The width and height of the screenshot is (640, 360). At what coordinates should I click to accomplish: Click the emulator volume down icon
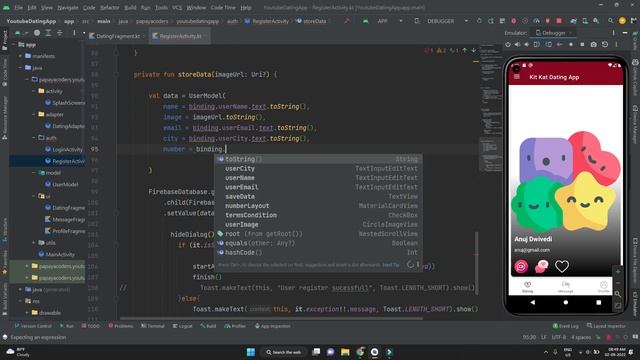pyautogui.click(x=527, y=44)
